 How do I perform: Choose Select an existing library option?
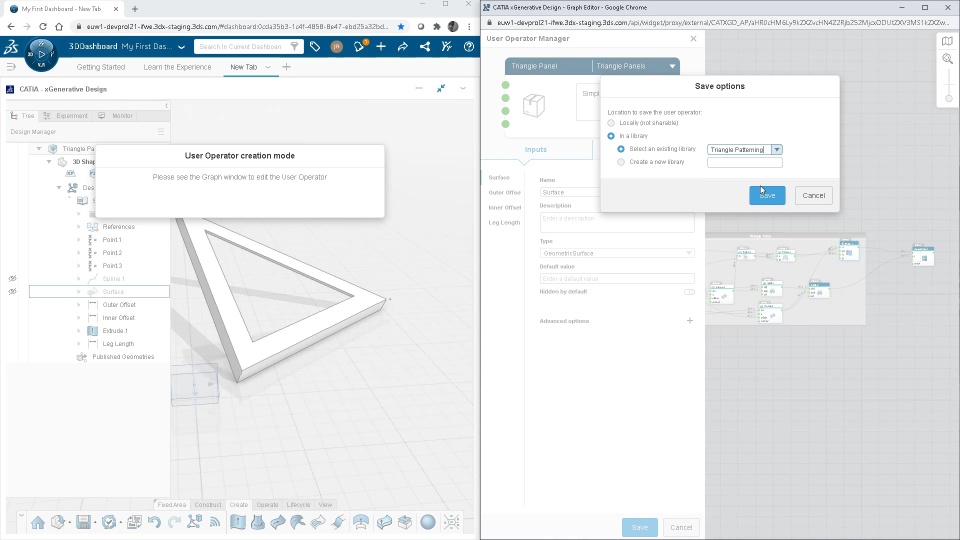pyautogui.click(x=621, y=149)
